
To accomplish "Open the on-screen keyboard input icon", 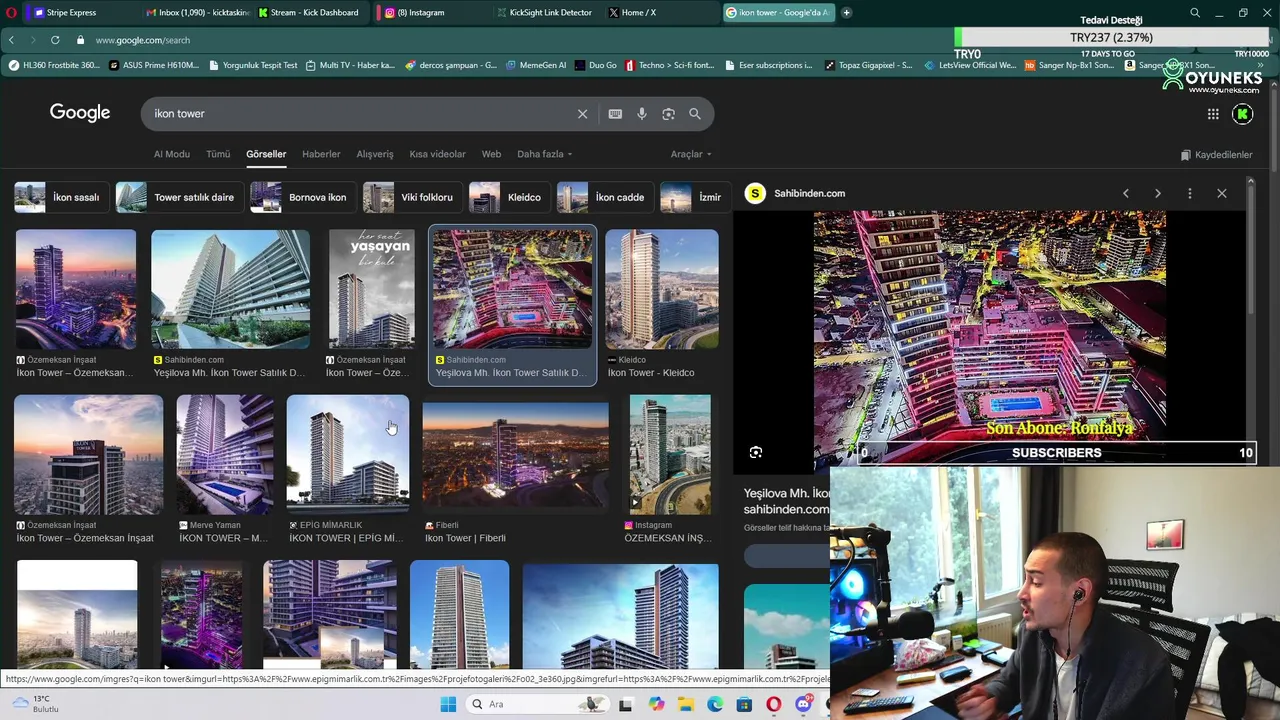I will click(615, 114).
